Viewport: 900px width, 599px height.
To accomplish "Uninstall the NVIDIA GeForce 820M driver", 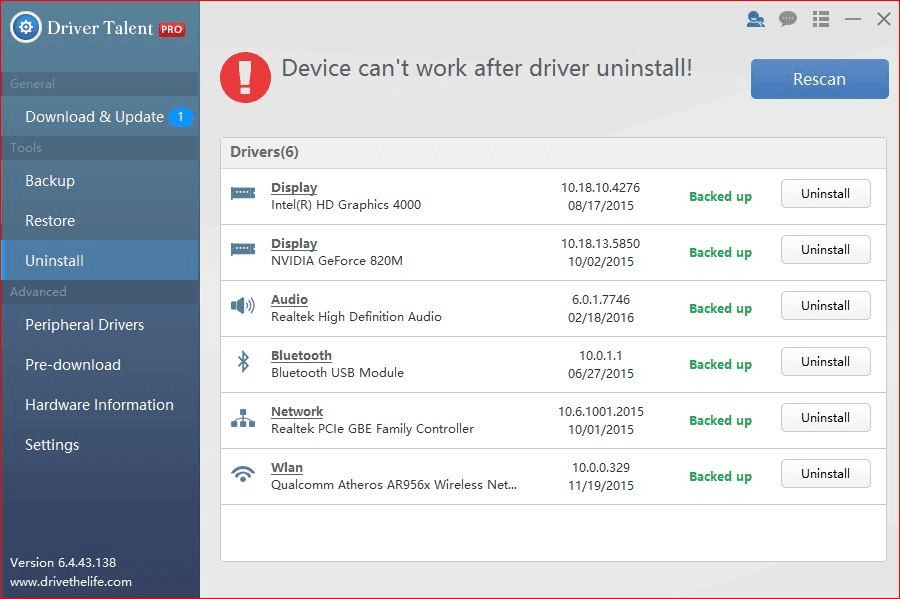I will point(825,249).
